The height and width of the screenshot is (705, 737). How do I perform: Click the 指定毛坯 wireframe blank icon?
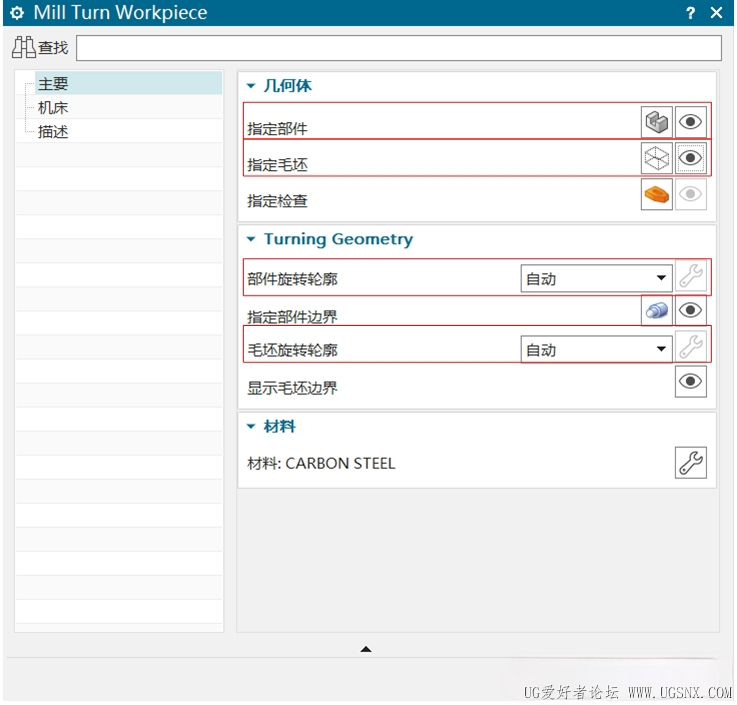(656, 158)
